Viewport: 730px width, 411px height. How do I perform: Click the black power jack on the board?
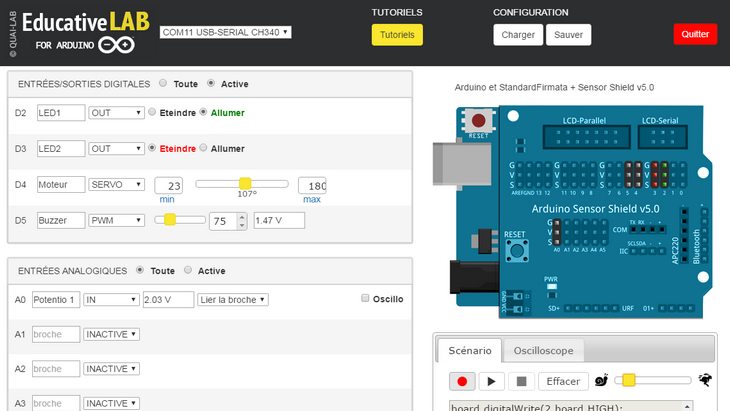click(x=474, y=277)
